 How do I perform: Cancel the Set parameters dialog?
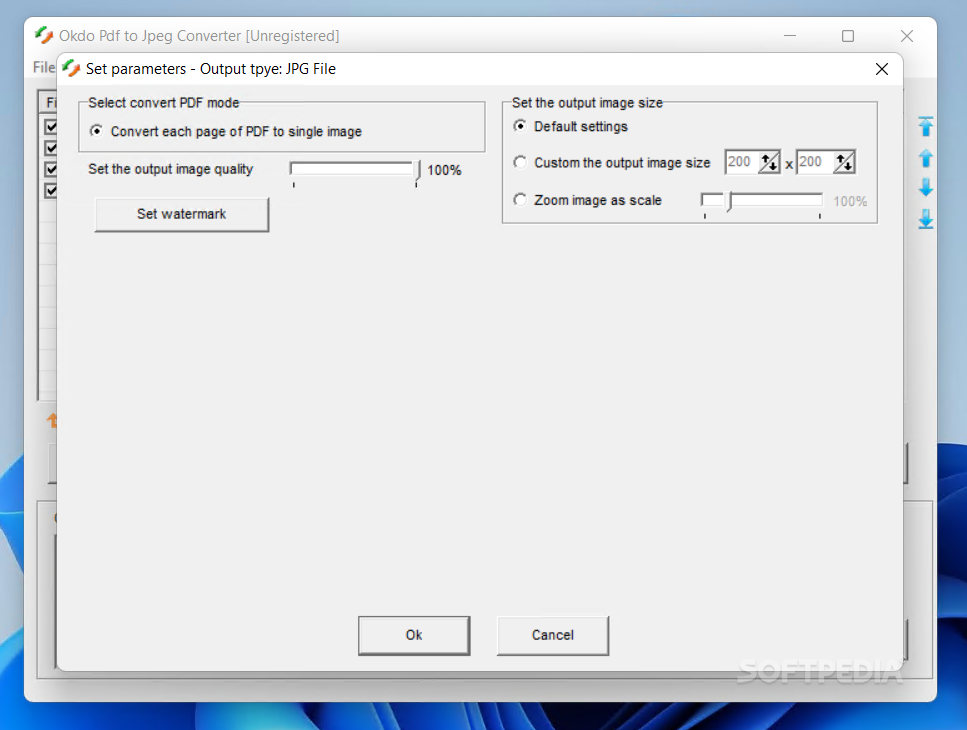[553, 635]
